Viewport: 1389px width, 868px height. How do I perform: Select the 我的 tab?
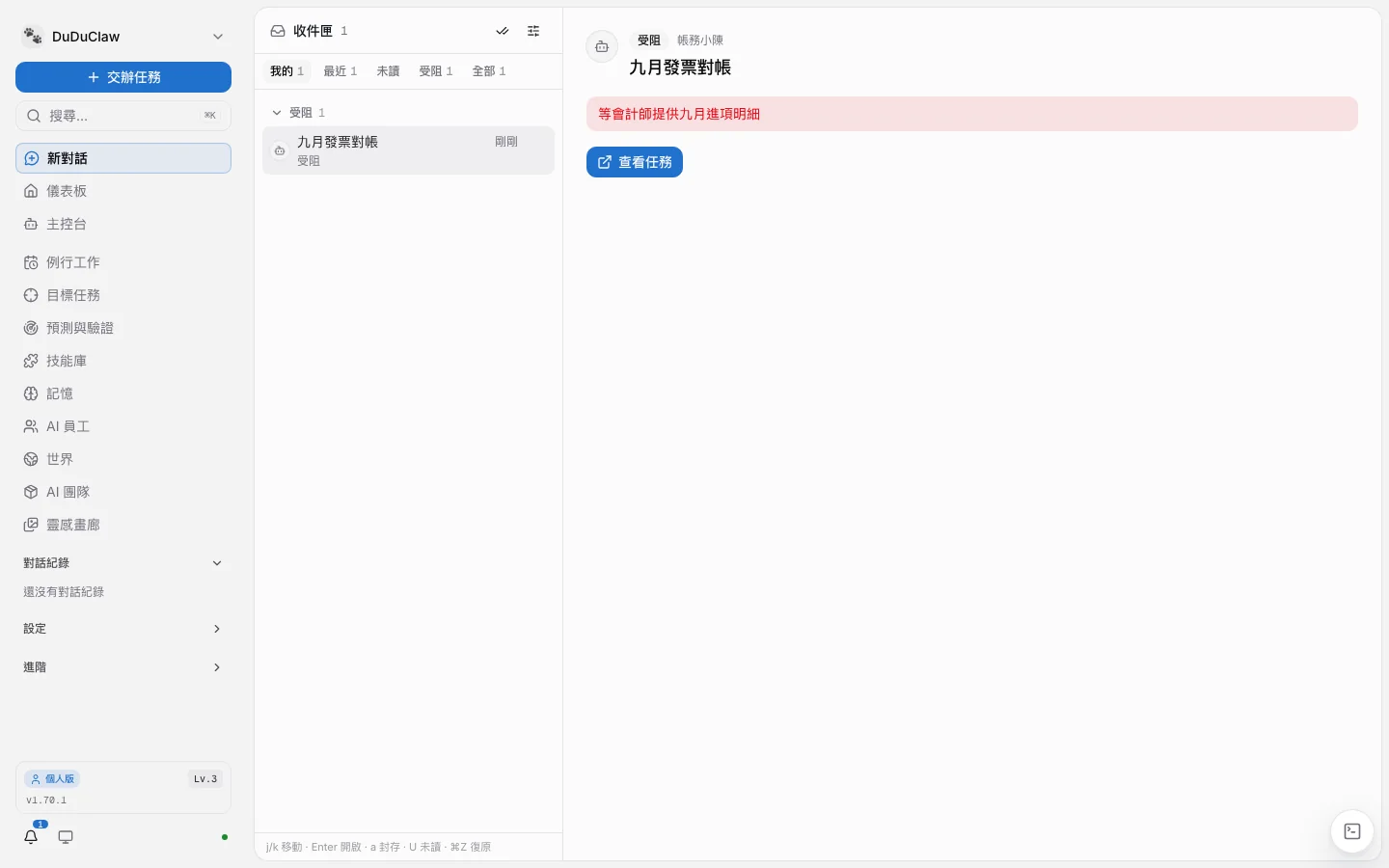tap(286, 71)
